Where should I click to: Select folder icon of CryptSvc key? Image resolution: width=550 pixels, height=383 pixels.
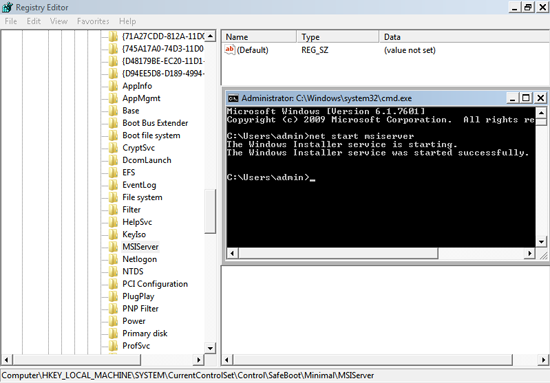click(113, 148)
